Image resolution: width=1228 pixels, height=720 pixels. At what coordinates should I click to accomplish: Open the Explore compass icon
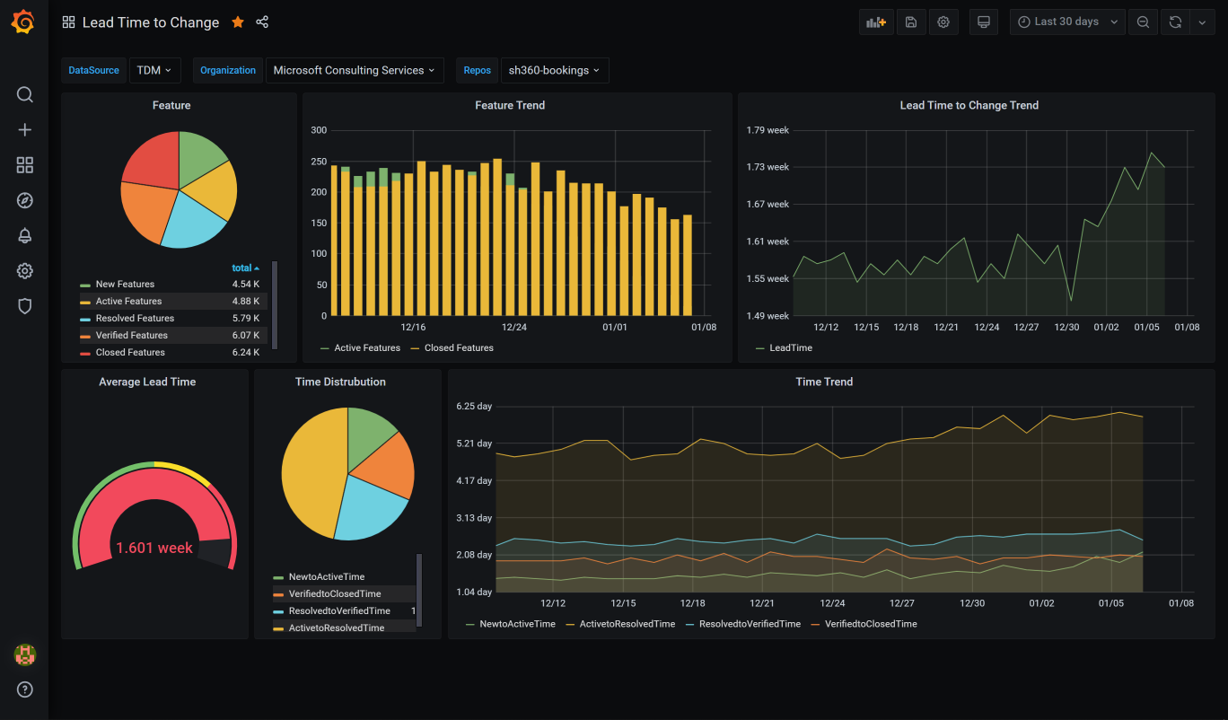coord(25,201)
